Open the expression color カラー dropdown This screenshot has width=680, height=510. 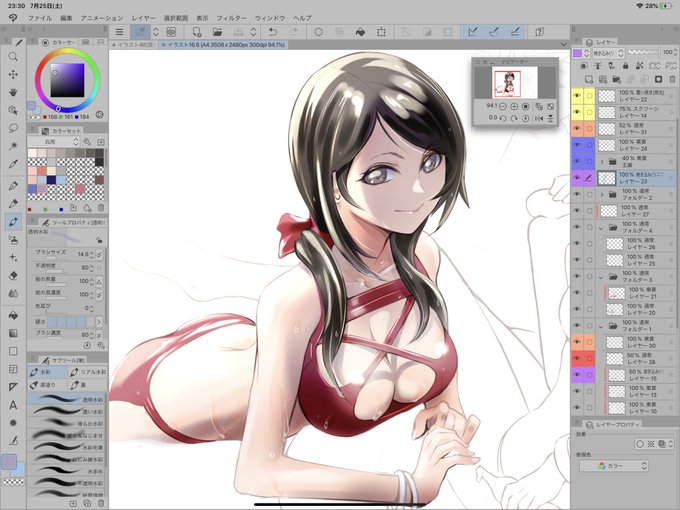coord(614,466)
